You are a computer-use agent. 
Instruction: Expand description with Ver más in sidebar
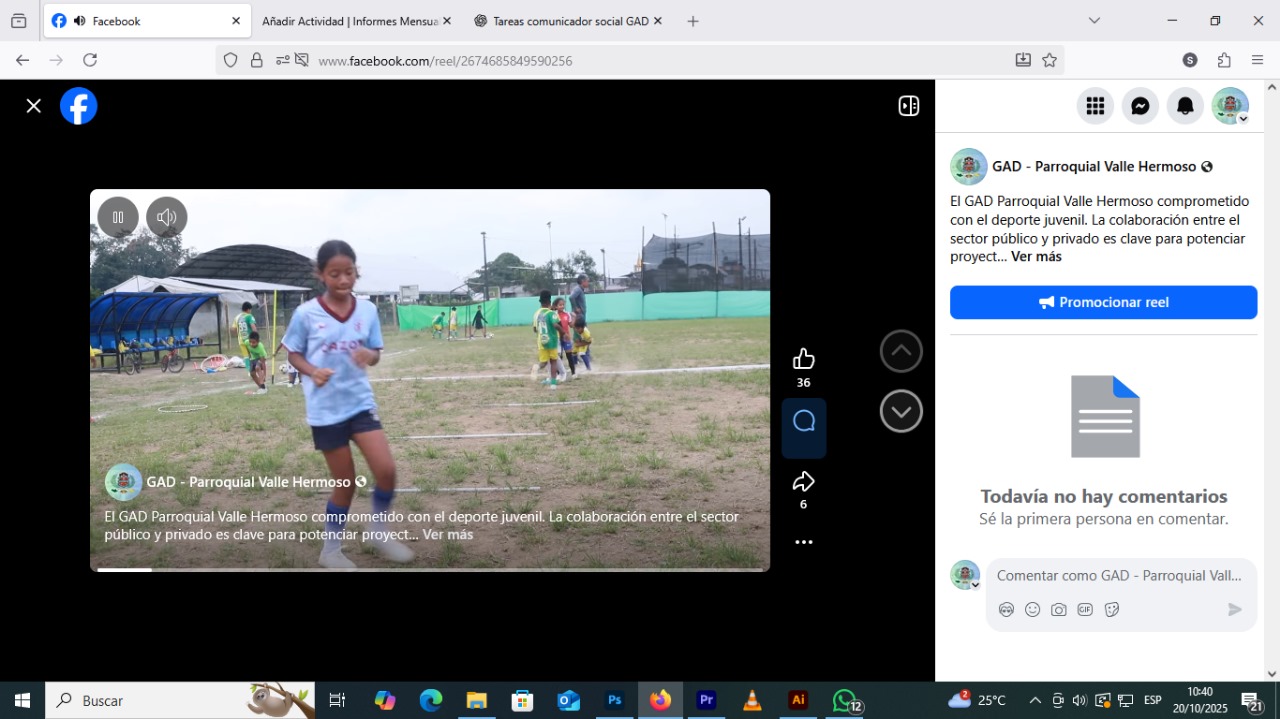point(1036,257)
